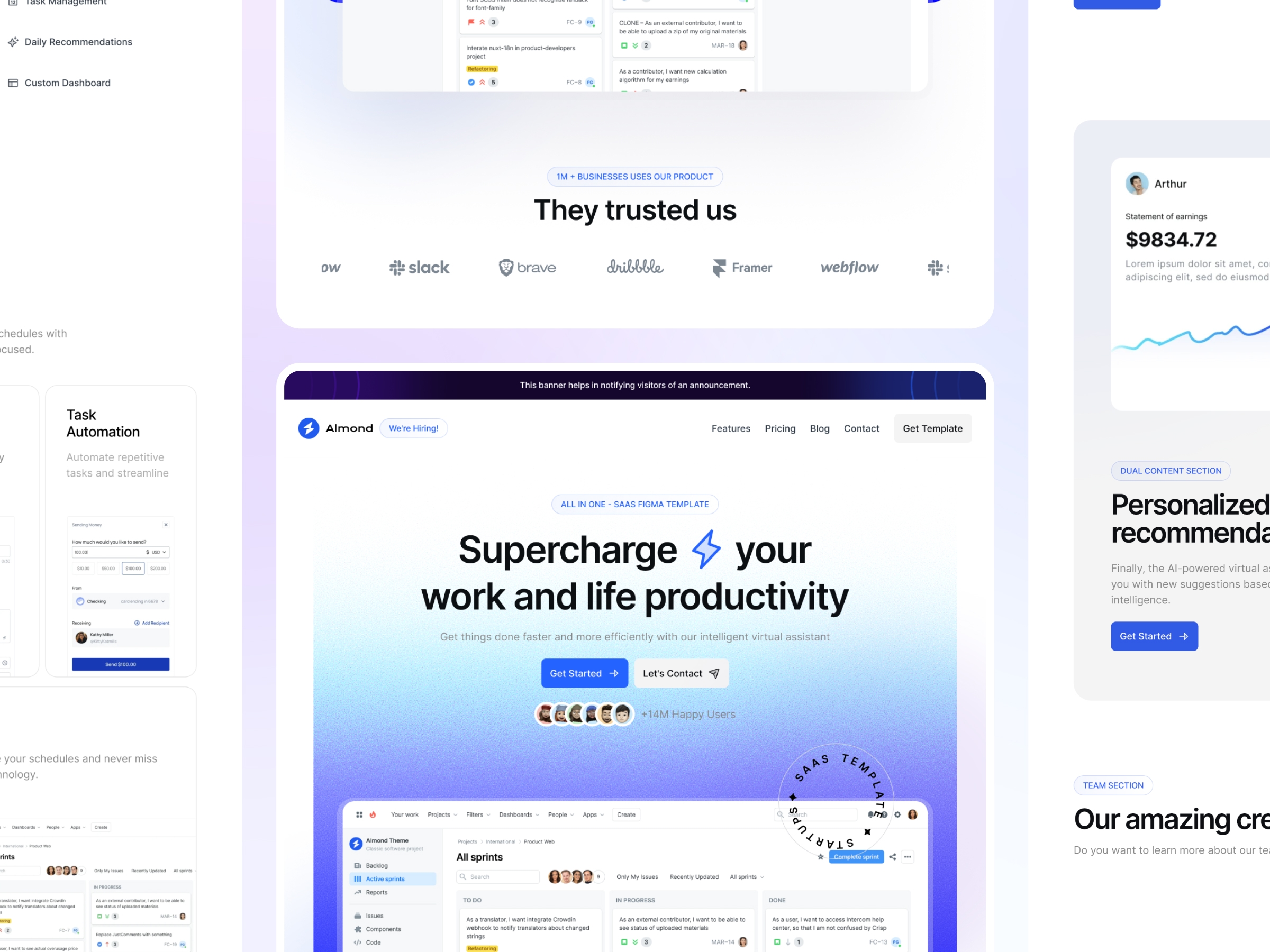1270x952 pixels.
Task: Select the Pricing menu item in navbar
Action: point(780,428)
